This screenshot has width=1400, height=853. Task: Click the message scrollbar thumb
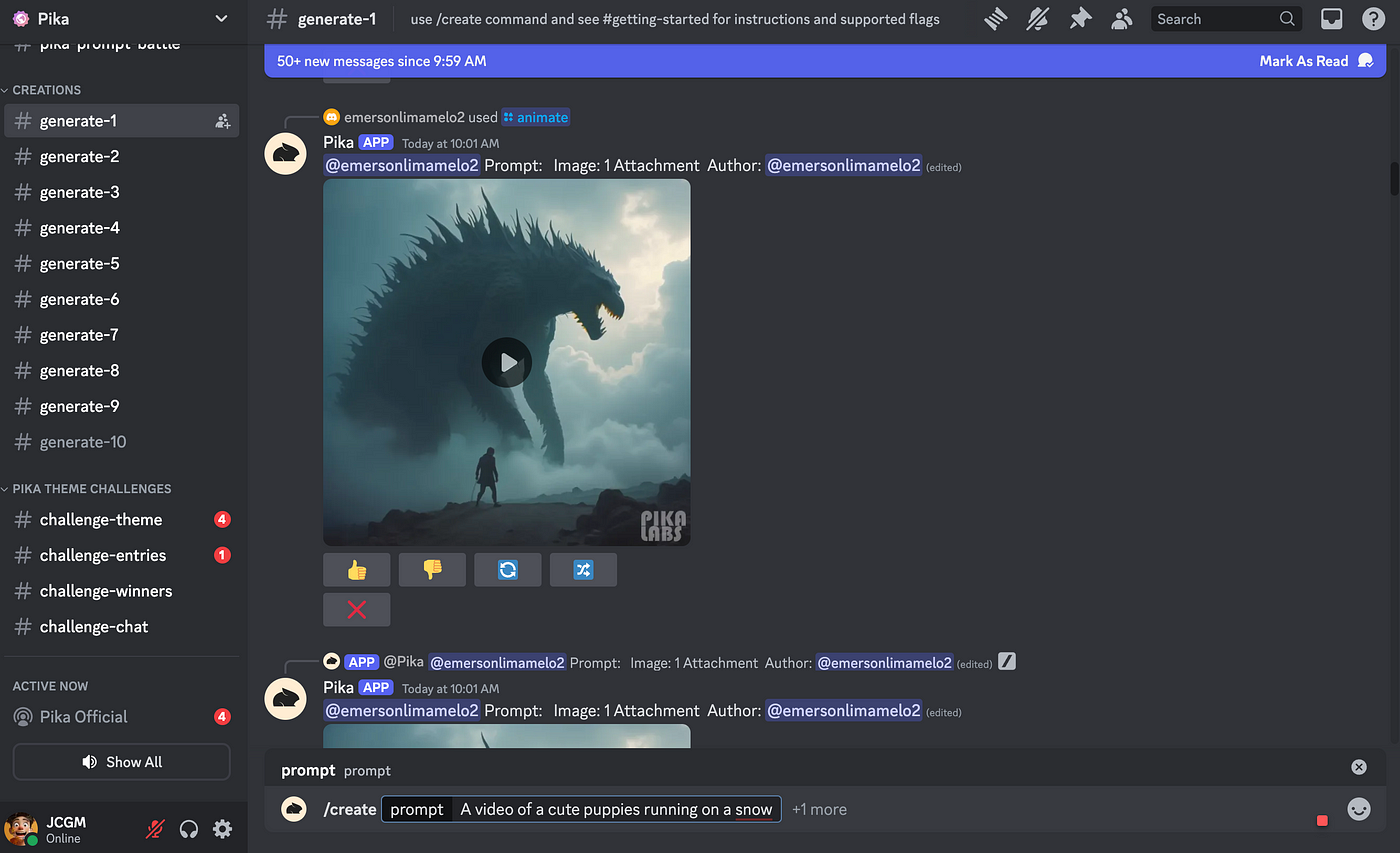click(1394, 180)
